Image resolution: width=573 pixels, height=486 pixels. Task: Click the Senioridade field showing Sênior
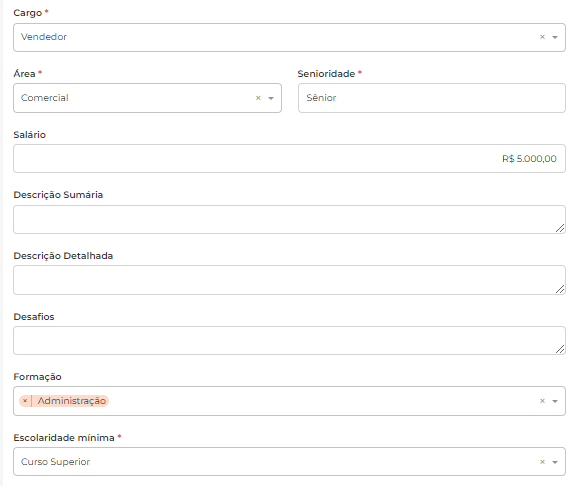(x=432, y=98)
